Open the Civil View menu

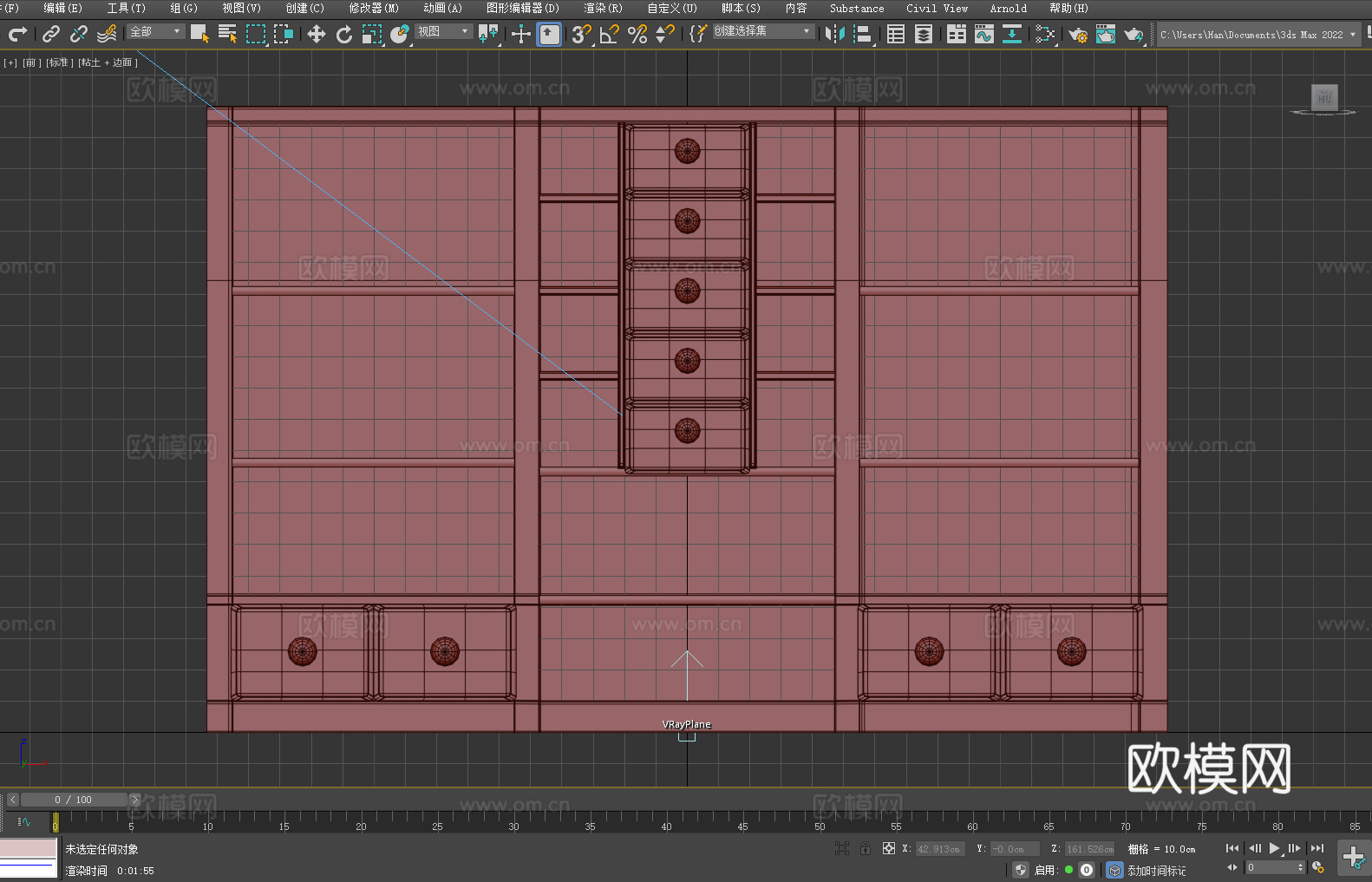(937, 8)
